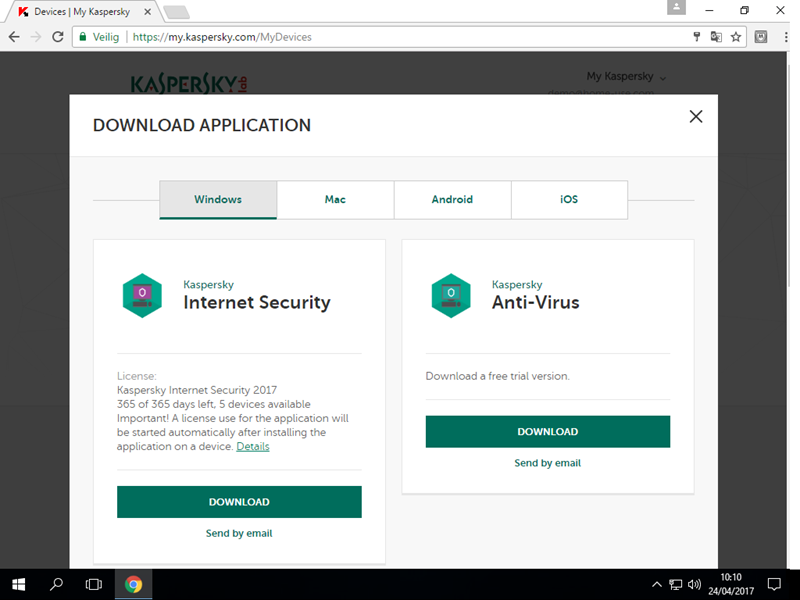Select the Android tab

(x=452, y=199)
